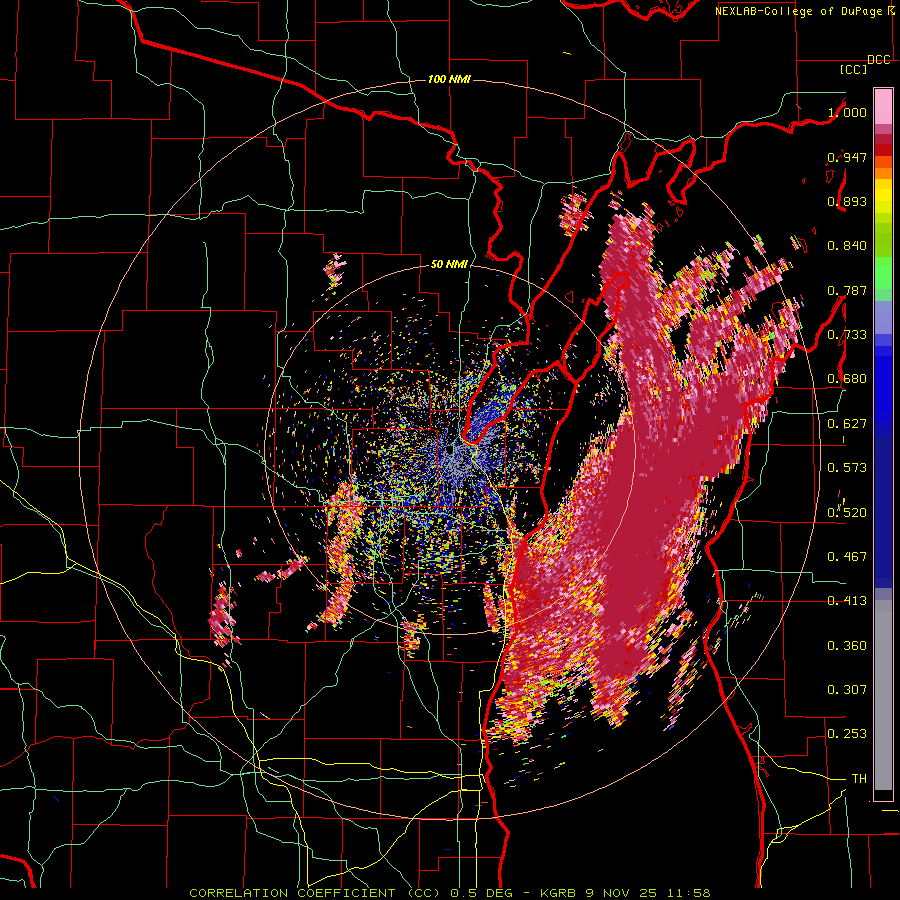Select the 0.627 scale label
Viewport: 900px width, 900px height.
pyautogui.click(x=847, y=424)
